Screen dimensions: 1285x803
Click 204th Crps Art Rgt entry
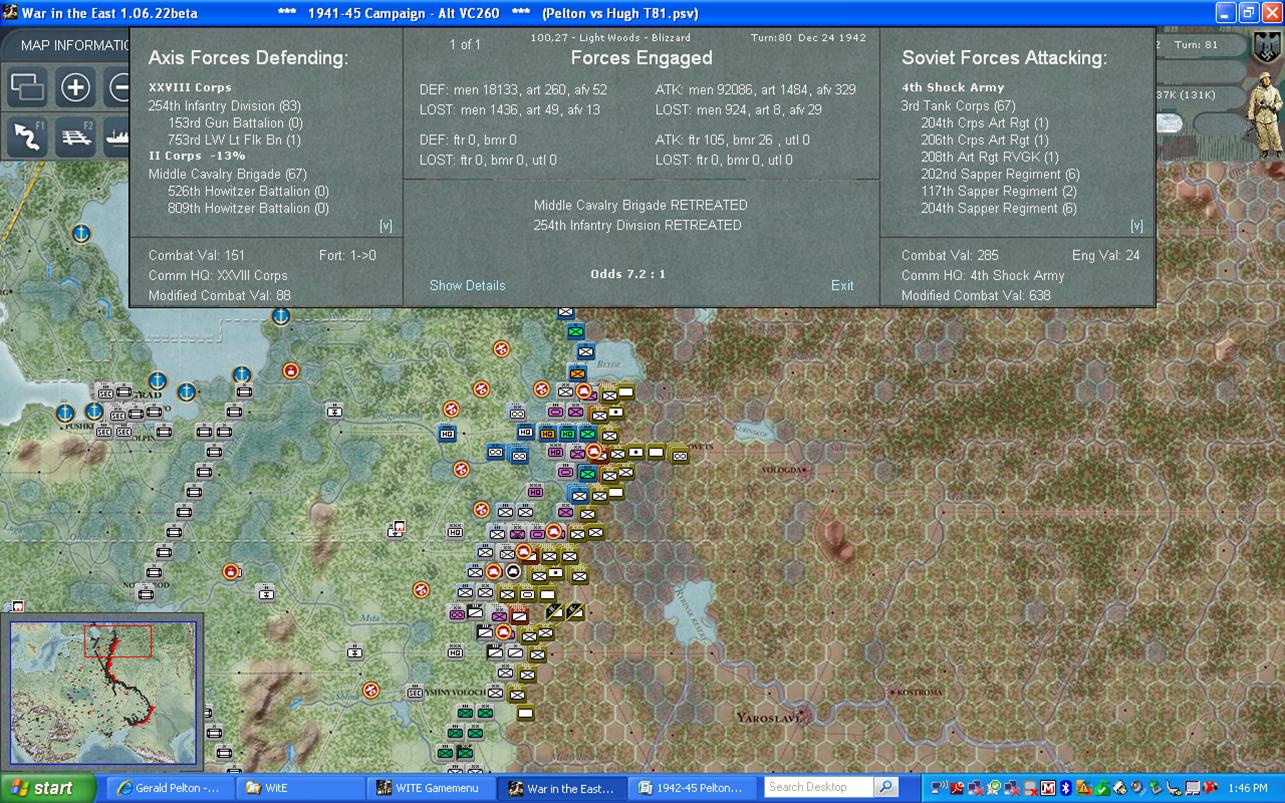pyautogui.click(x=985, y=123)
